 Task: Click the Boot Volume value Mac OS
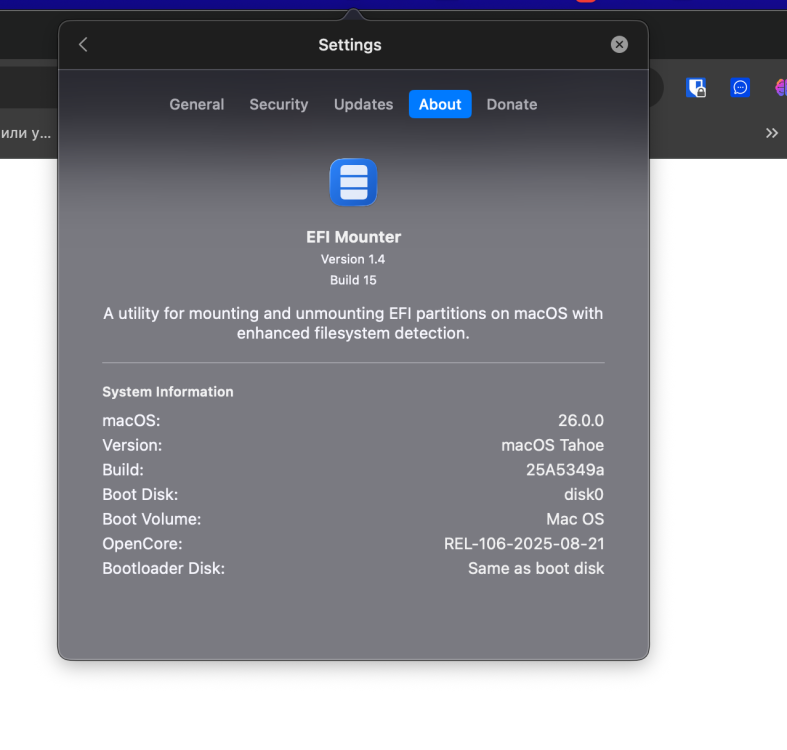coord(575,519)
